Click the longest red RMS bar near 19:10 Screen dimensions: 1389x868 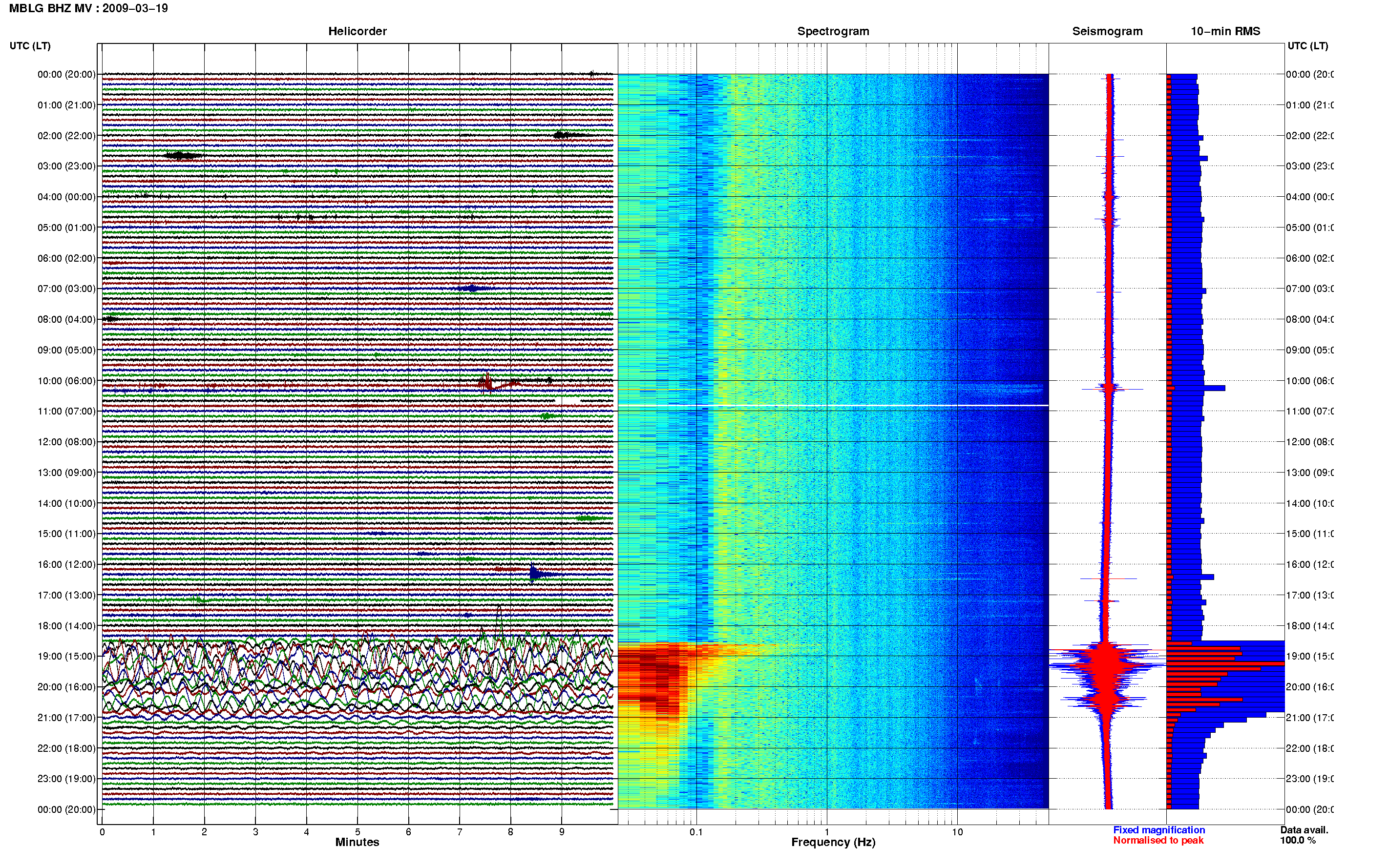(x=1225, y=663)
